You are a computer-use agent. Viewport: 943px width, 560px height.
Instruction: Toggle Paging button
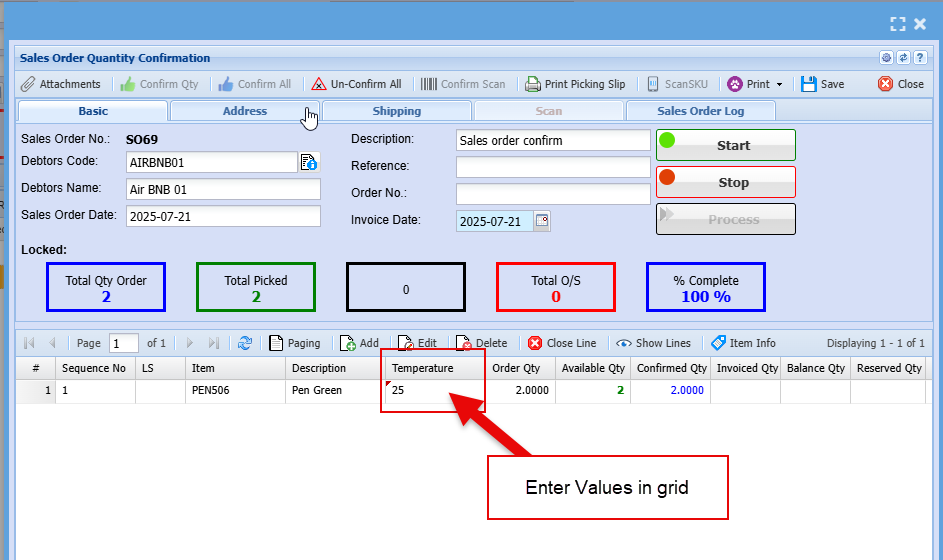pos(295,343)
